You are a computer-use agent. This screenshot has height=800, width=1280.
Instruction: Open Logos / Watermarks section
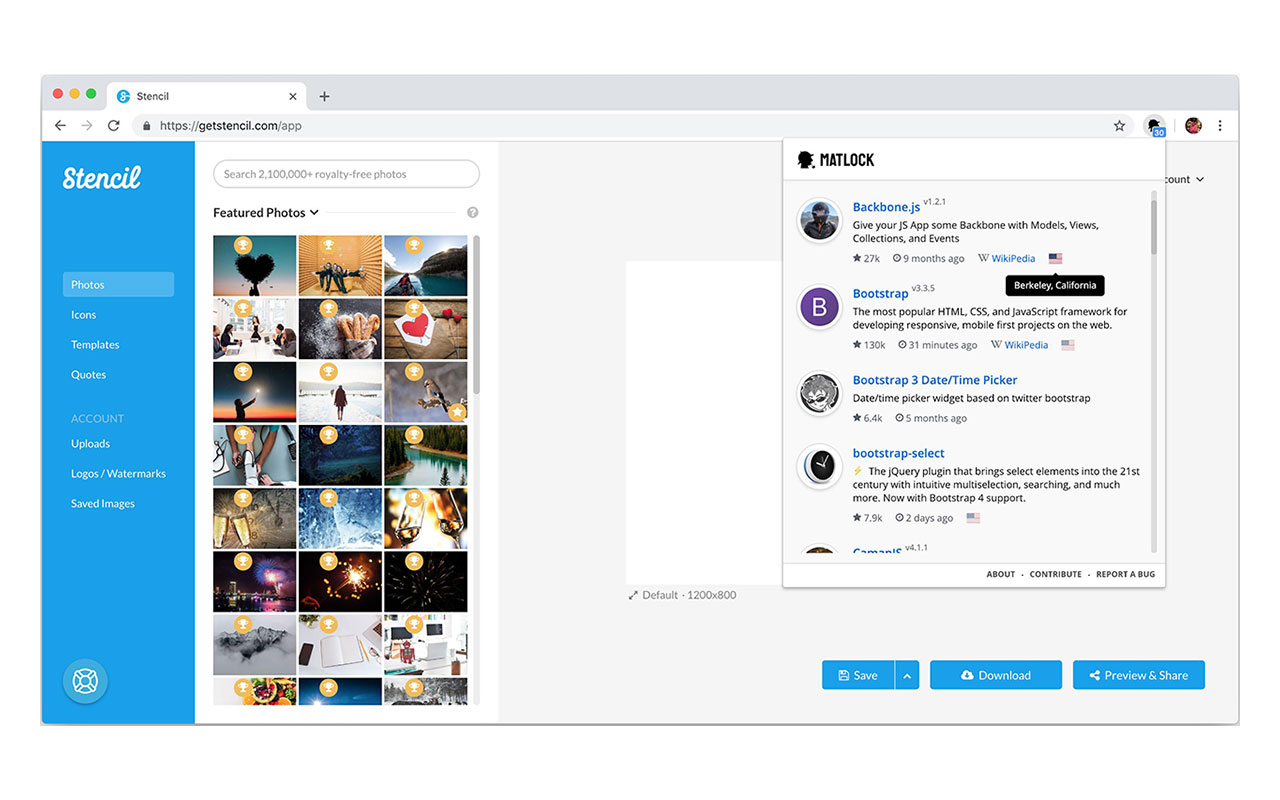pyautogui.click(x=118, y=474)
